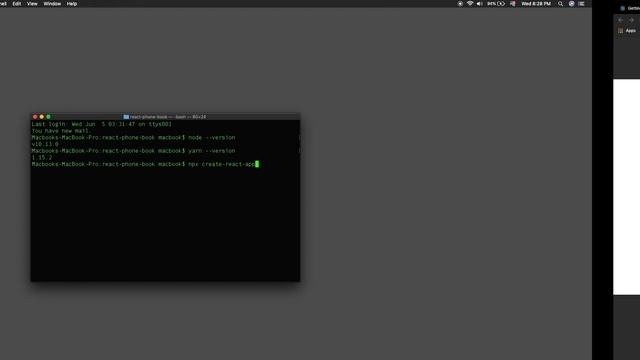640x360 pixels.
Task: Click the '1.15.2' output line
Action: pos(42,158)
